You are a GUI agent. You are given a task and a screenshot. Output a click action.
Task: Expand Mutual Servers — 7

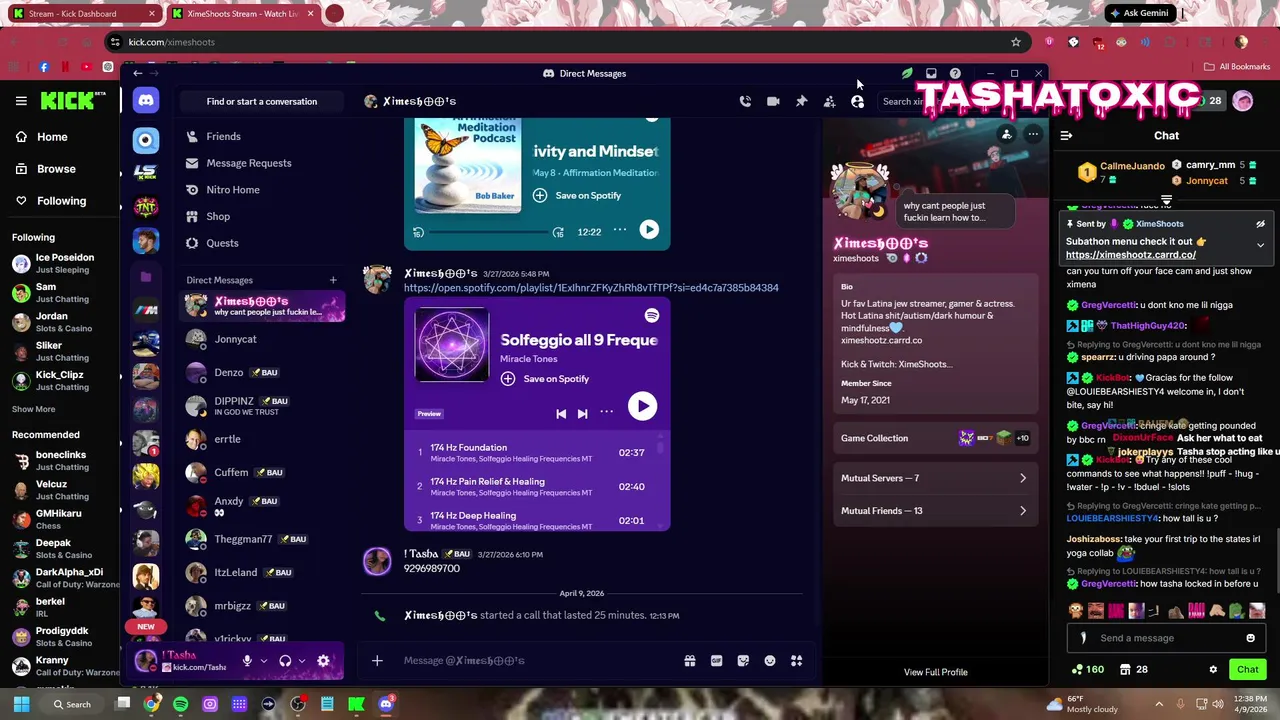pyautogui.click(x=934, y=478)
